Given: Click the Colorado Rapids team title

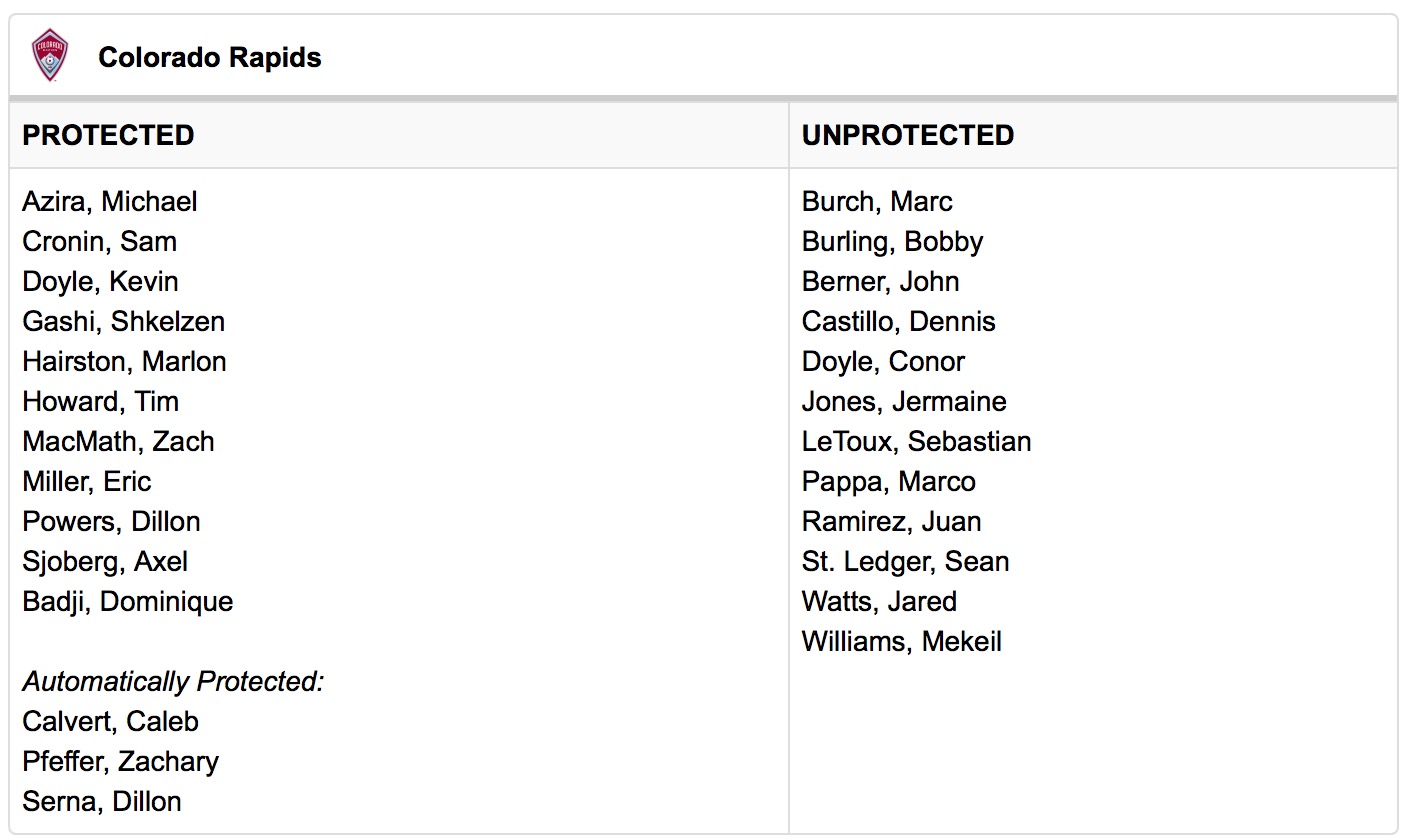Looking at the screenshot, I should [x=210, y=58].
